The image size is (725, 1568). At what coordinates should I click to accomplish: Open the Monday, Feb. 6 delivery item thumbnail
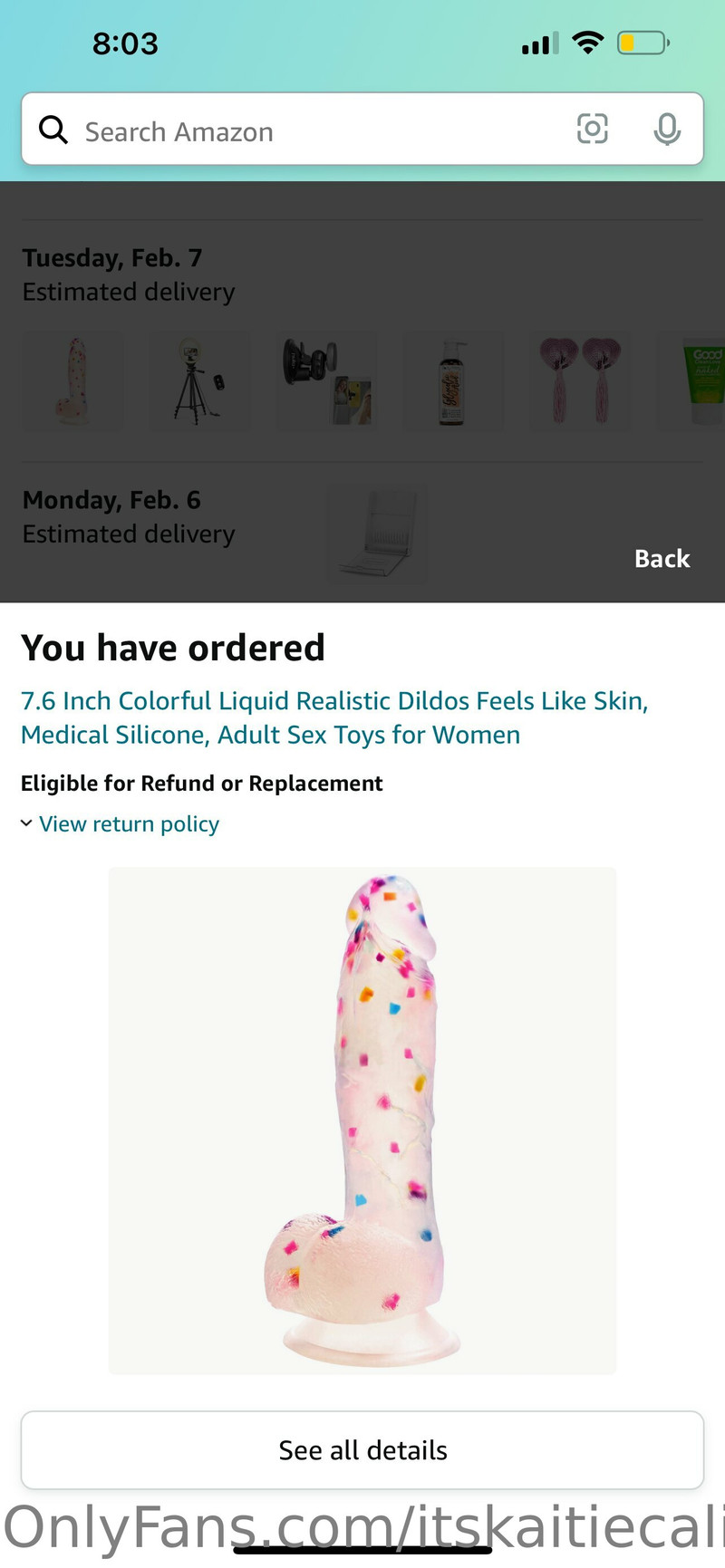(x=376, y=534)
